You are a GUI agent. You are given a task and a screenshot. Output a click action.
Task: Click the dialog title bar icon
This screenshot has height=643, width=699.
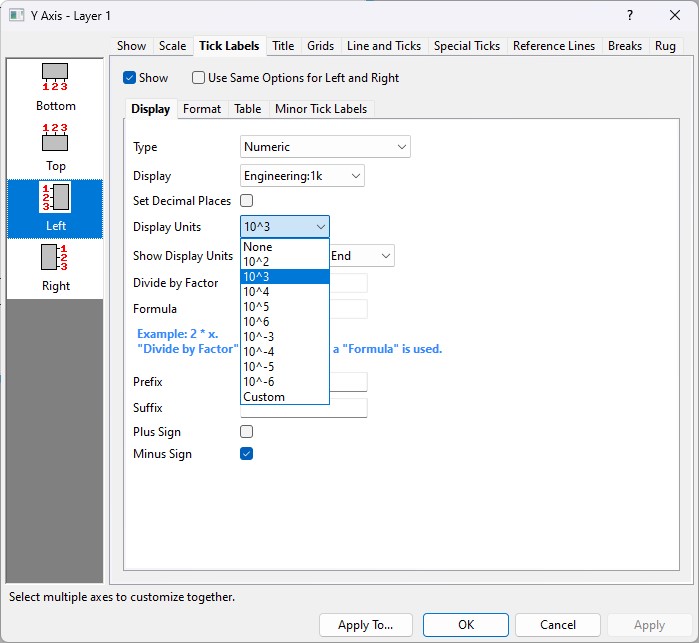click(16, 16)
